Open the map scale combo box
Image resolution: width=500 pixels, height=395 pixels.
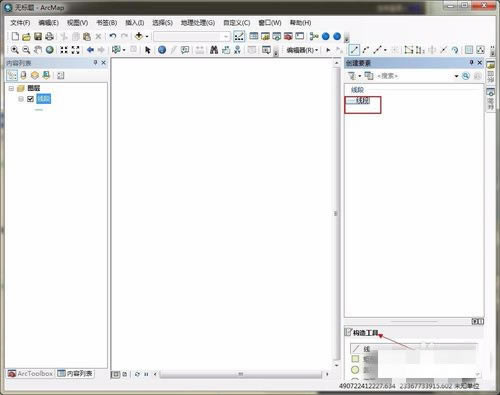(192, 36)
